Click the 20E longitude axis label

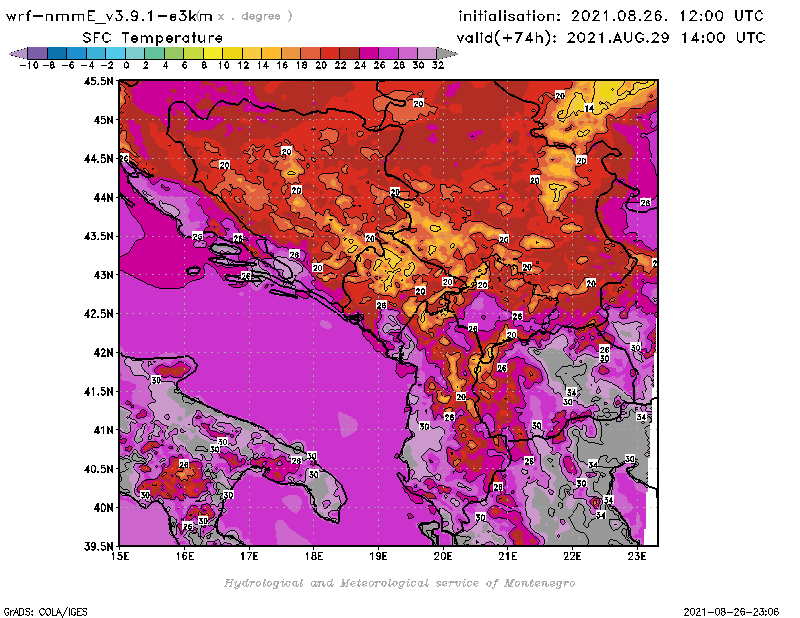click(443, 556)
